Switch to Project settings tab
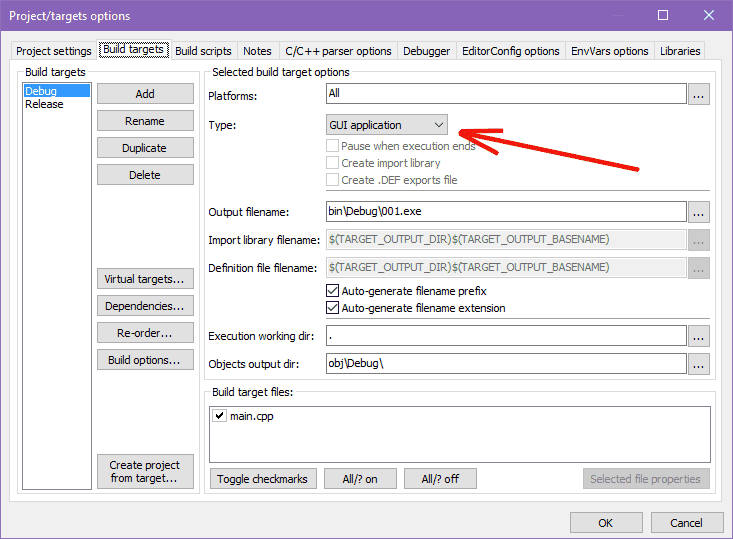Viewport: 733px width, 539px height. pos(54,51)
